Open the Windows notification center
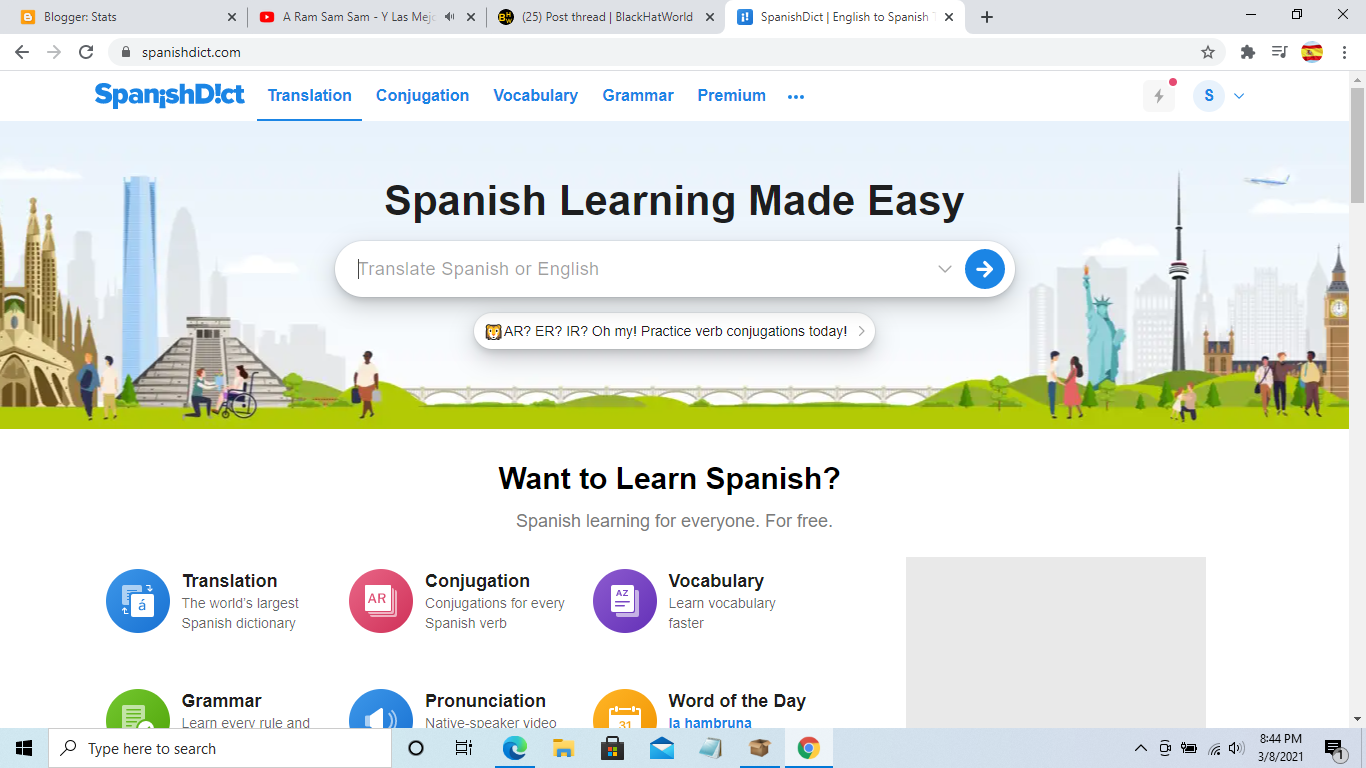 point(1333,748)
